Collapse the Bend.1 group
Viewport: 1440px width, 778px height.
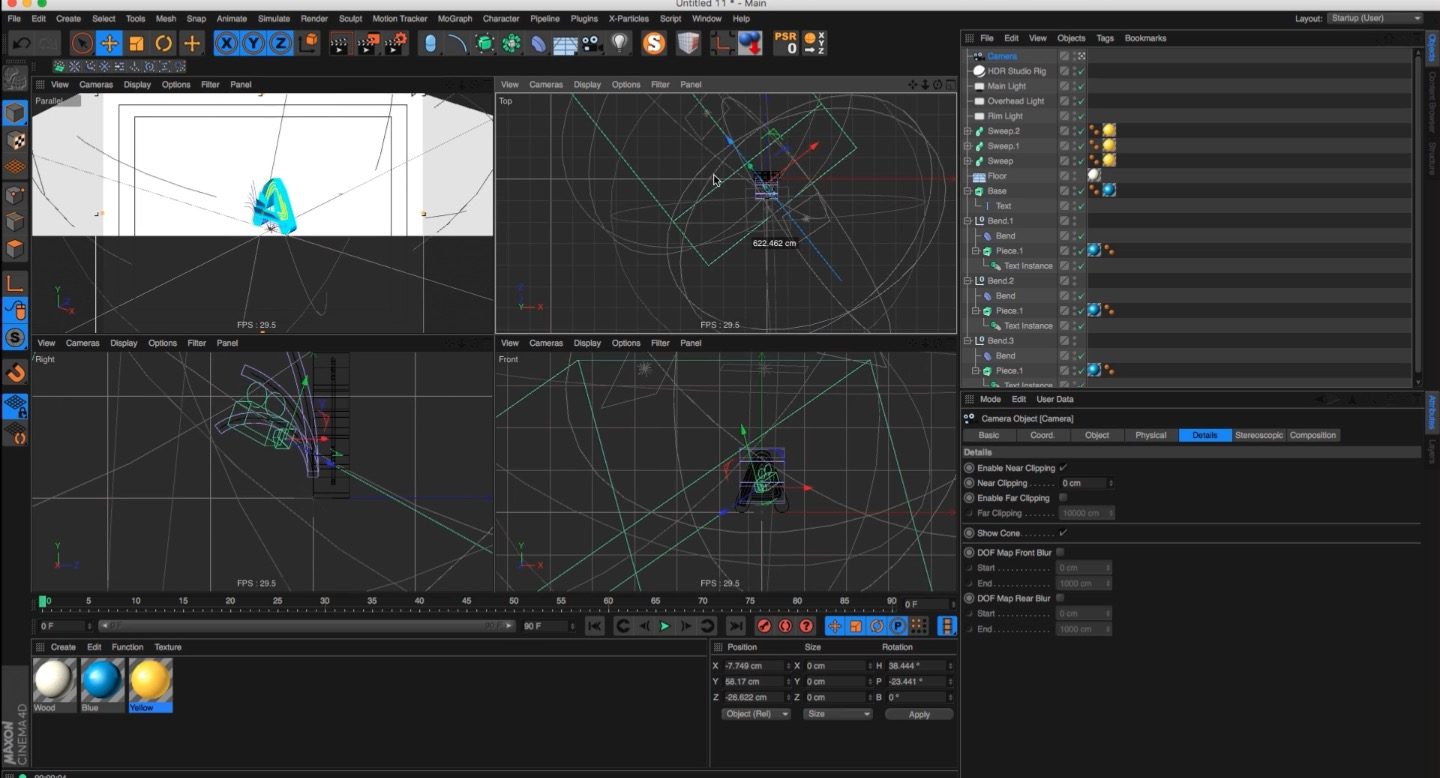point(967,221)
